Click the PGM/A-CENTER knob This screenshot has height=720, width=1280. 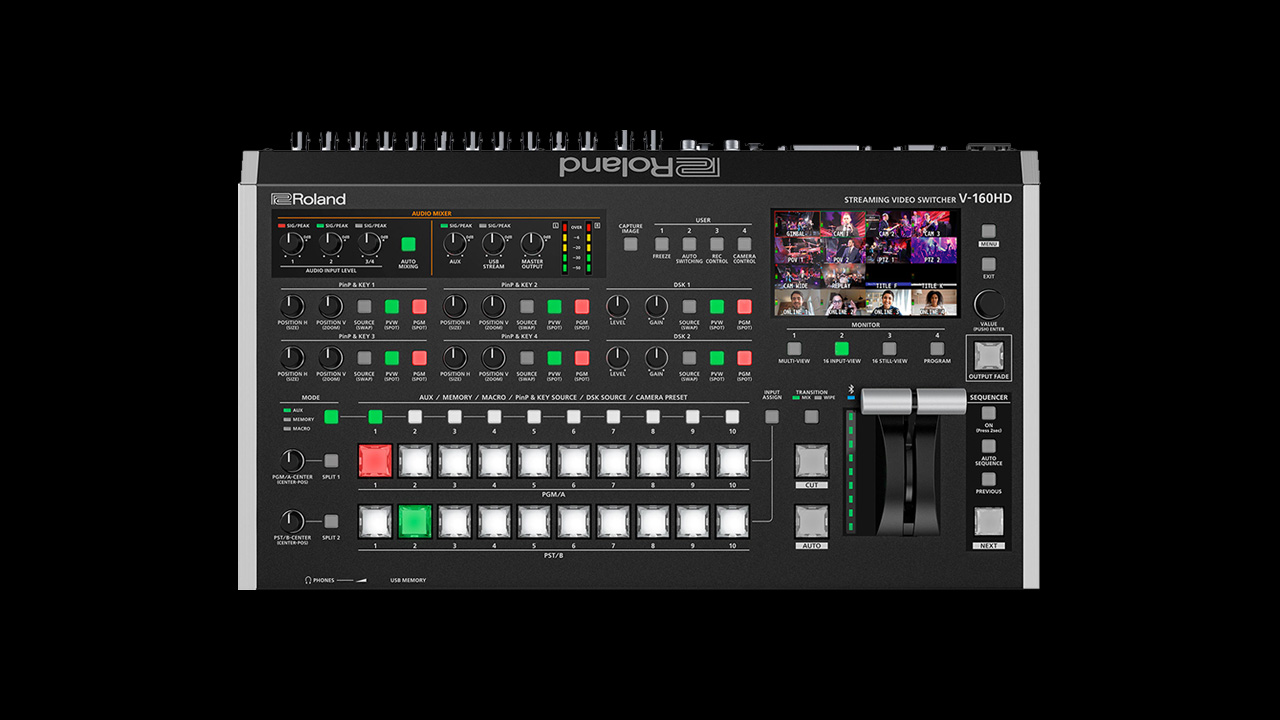292,460
